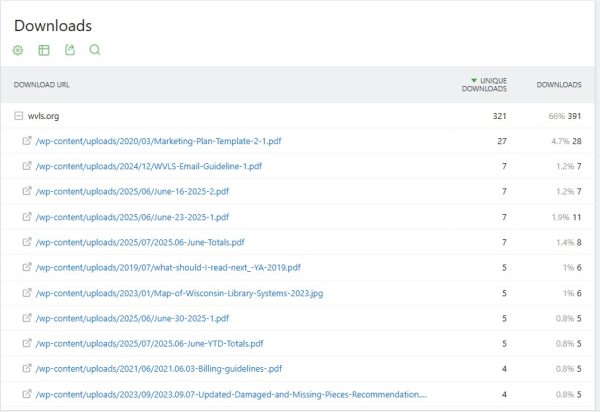600x412 pixels.
Task: Click the export data icon
Action: (x=70, y=50)
